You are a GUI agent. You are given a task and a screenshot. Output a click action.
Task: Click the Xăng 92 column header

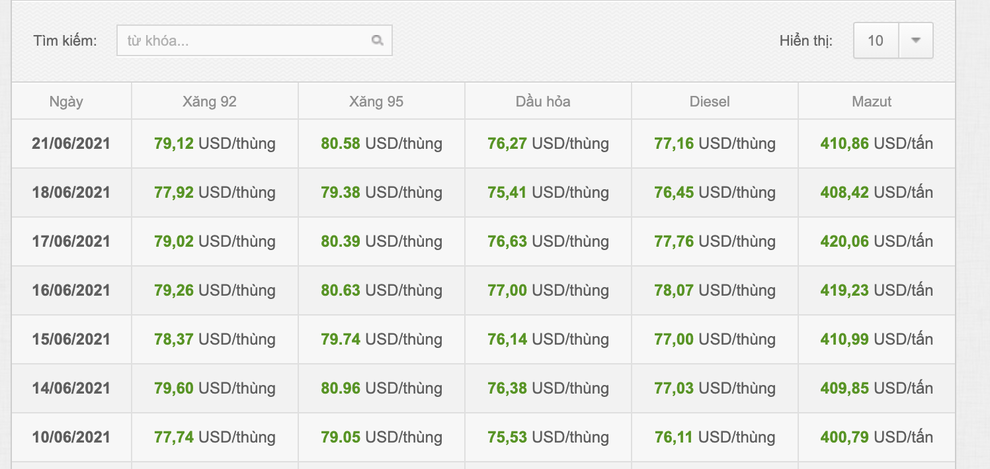(210, 102)
